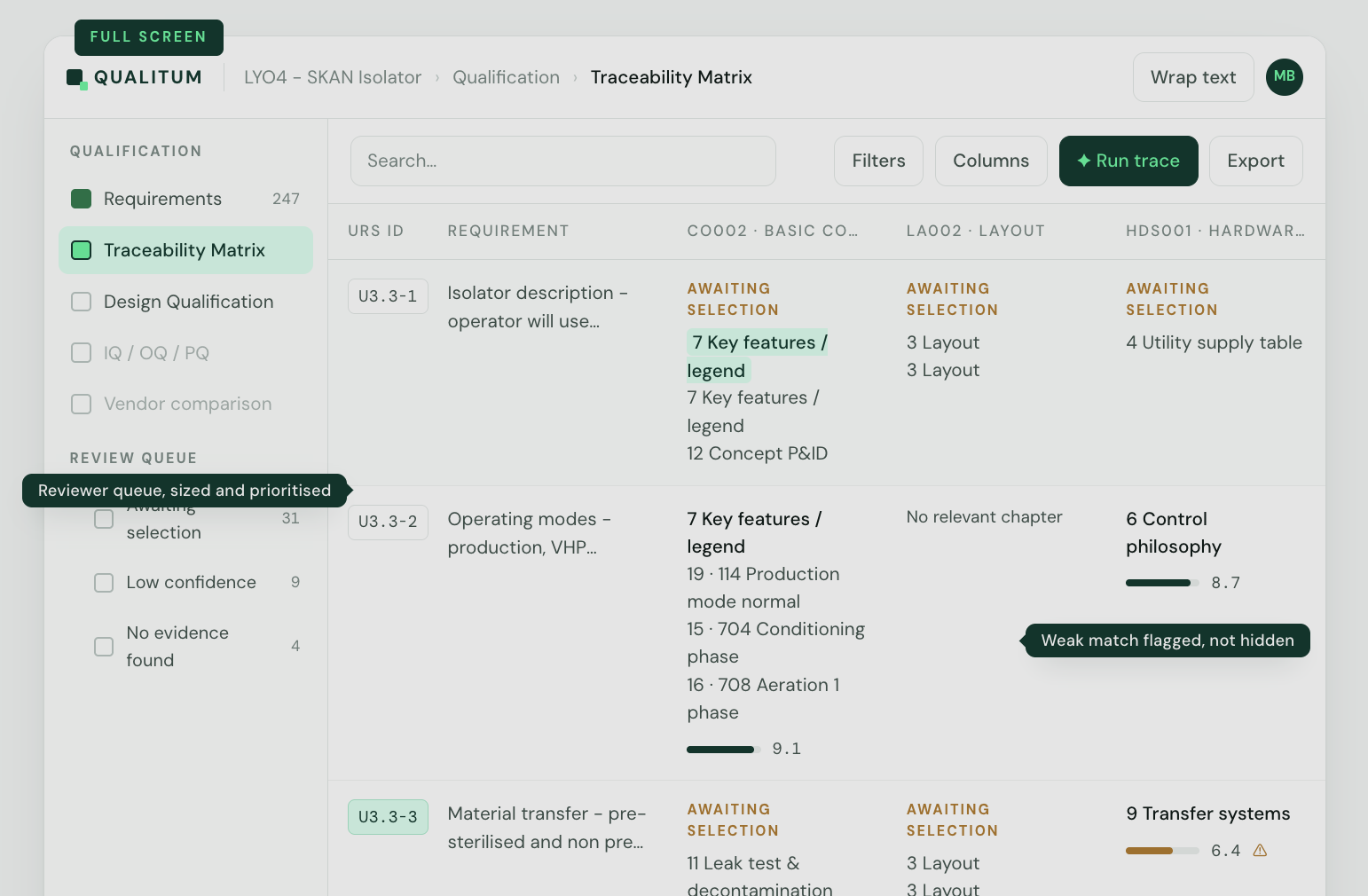Open the Filters button

[878, 161]
